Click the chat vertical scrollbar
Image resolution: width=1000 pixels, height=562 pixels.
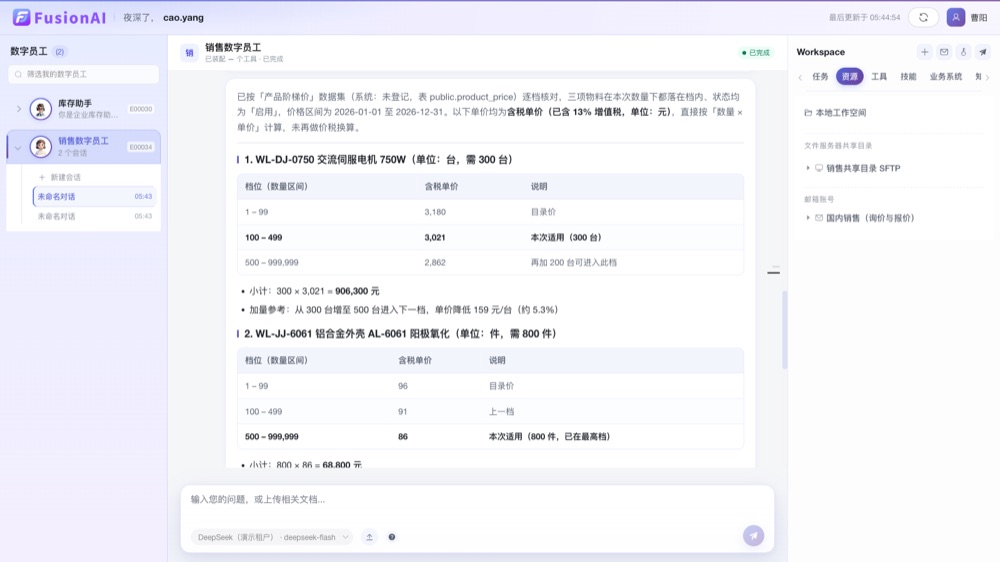point(784,330)
